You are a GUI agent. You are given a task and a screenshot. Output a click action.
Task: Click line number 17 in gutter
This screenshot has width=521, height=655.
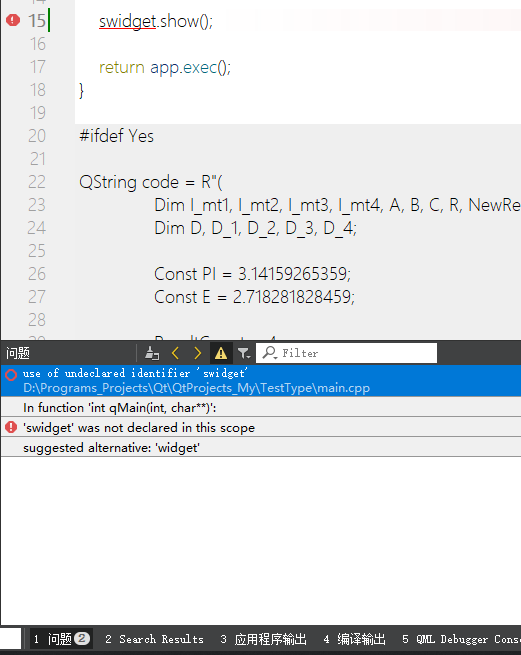click(37, 67)
